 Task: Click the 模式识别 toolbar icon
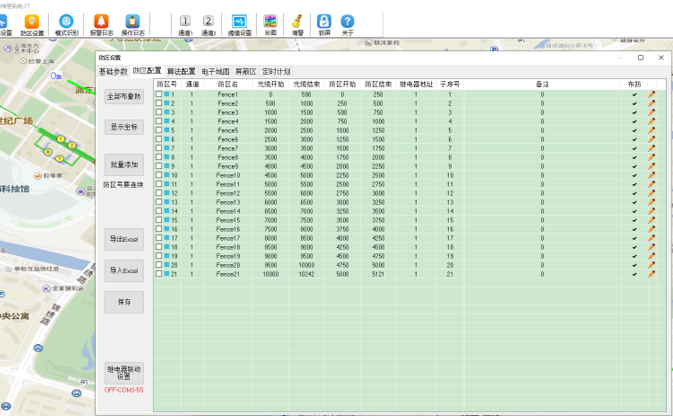[66, 24]
